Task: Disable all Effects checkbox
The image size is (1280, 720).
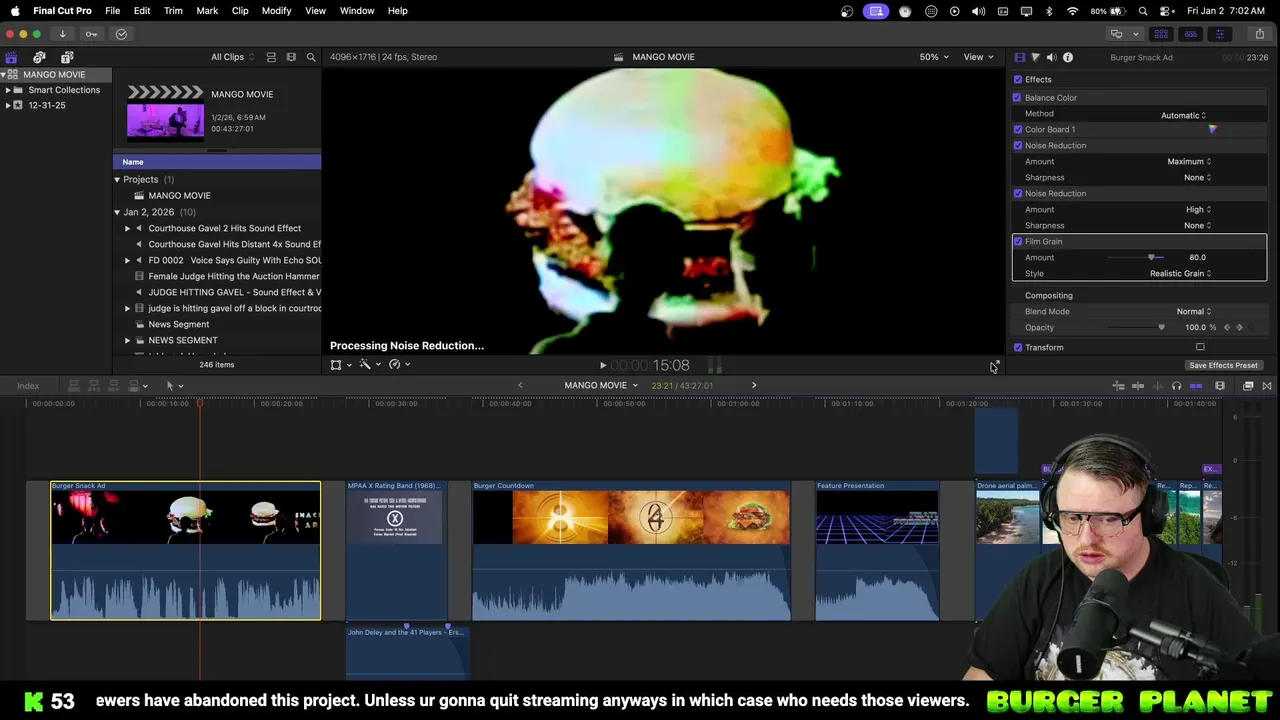Action: (x=1018, y=80)
